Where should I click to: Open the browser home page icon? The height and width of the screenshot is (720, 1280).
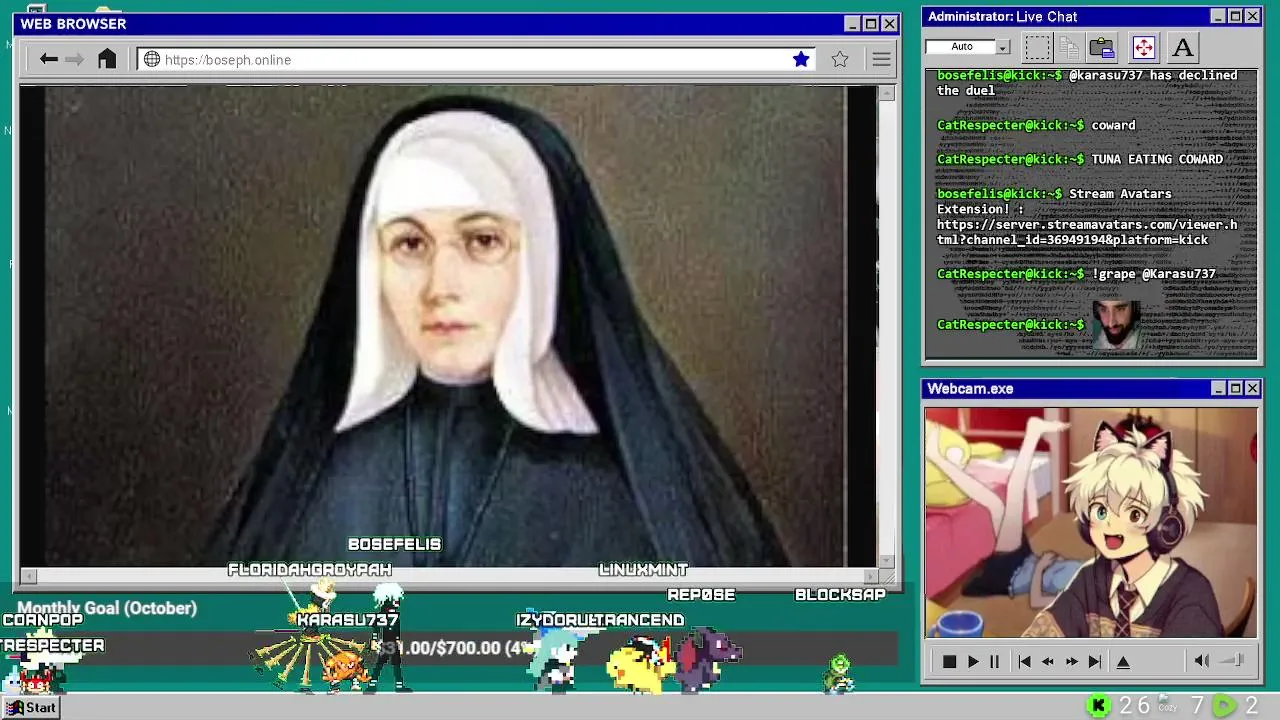[107, 59]
